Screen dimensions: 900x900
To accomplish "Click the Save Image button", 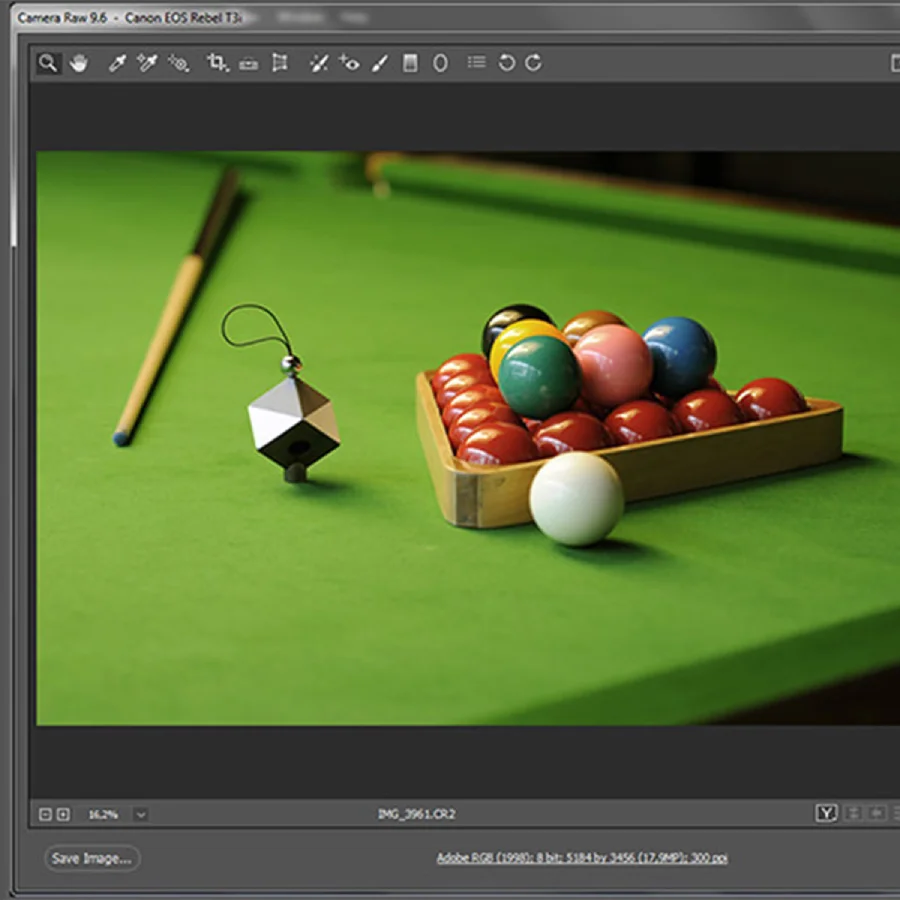I will [92, 858].
